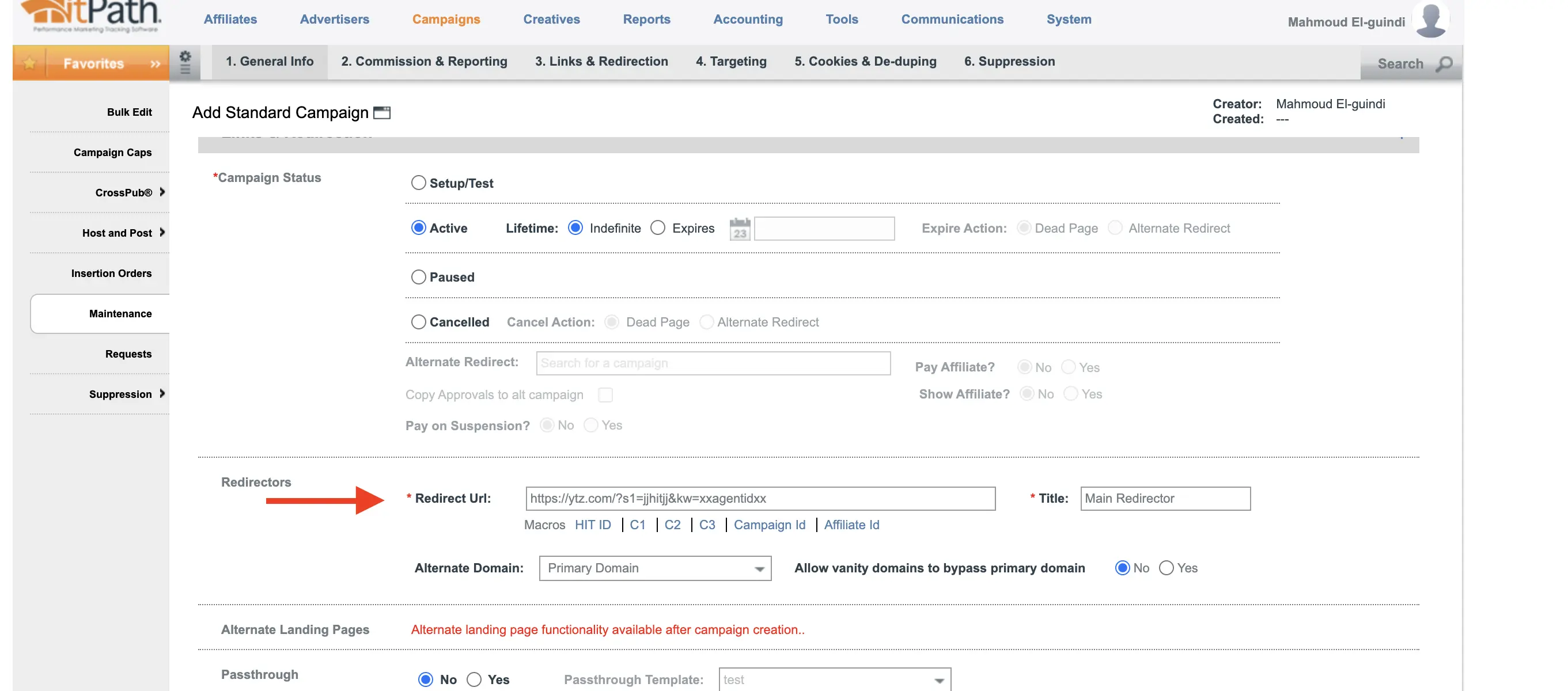Expand Favorites using double chevron
The width and height of the screenshot is (1568, 691).
click(x=155, y=63)
